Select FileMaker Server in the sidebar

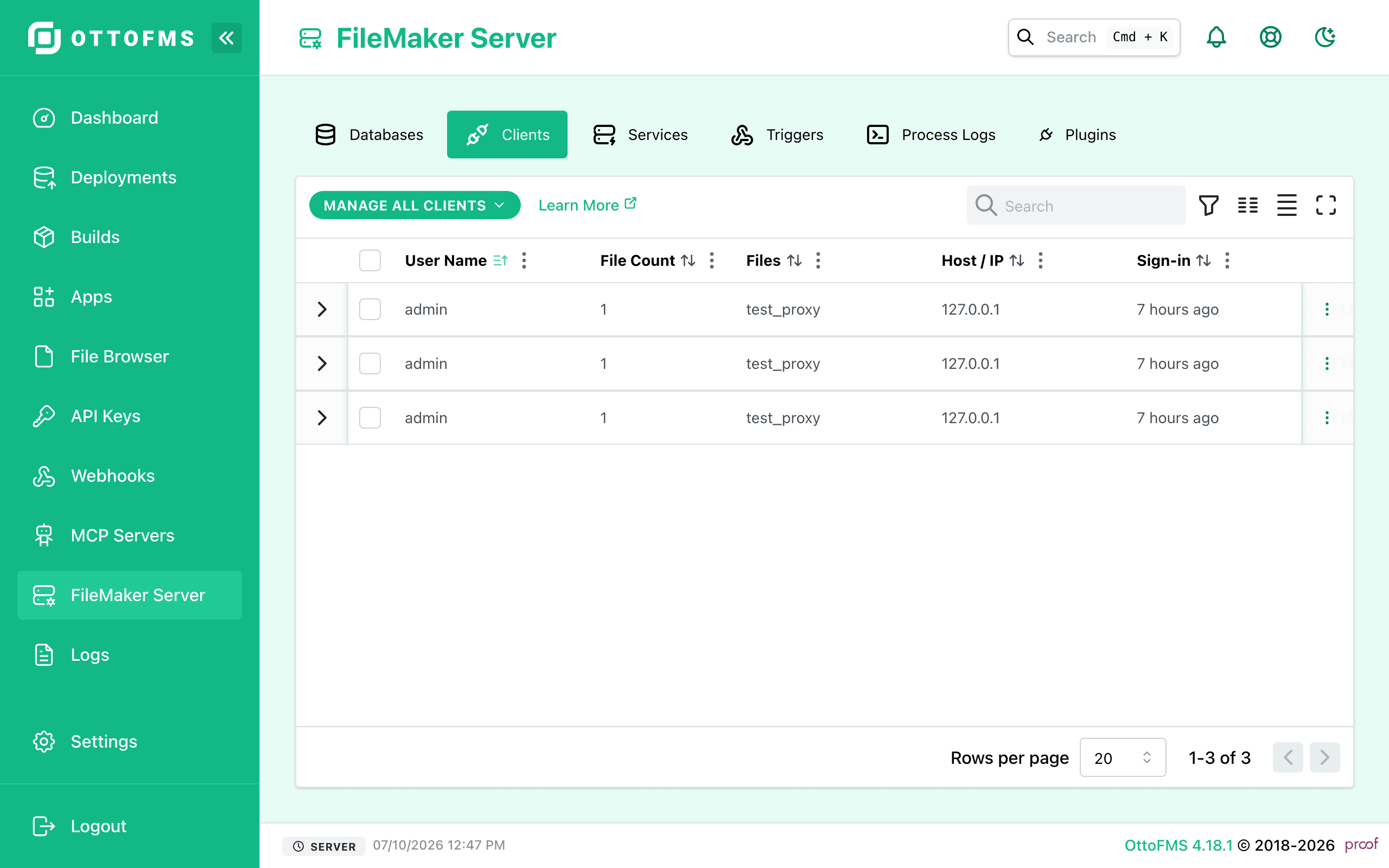click(x=130, y=595)
